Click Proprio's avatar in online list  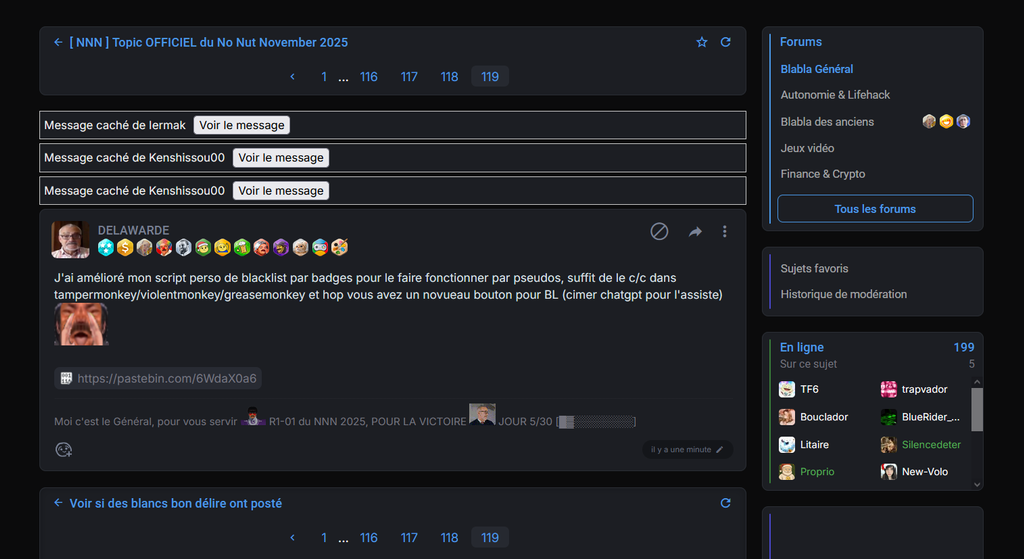tap(787, 471)
